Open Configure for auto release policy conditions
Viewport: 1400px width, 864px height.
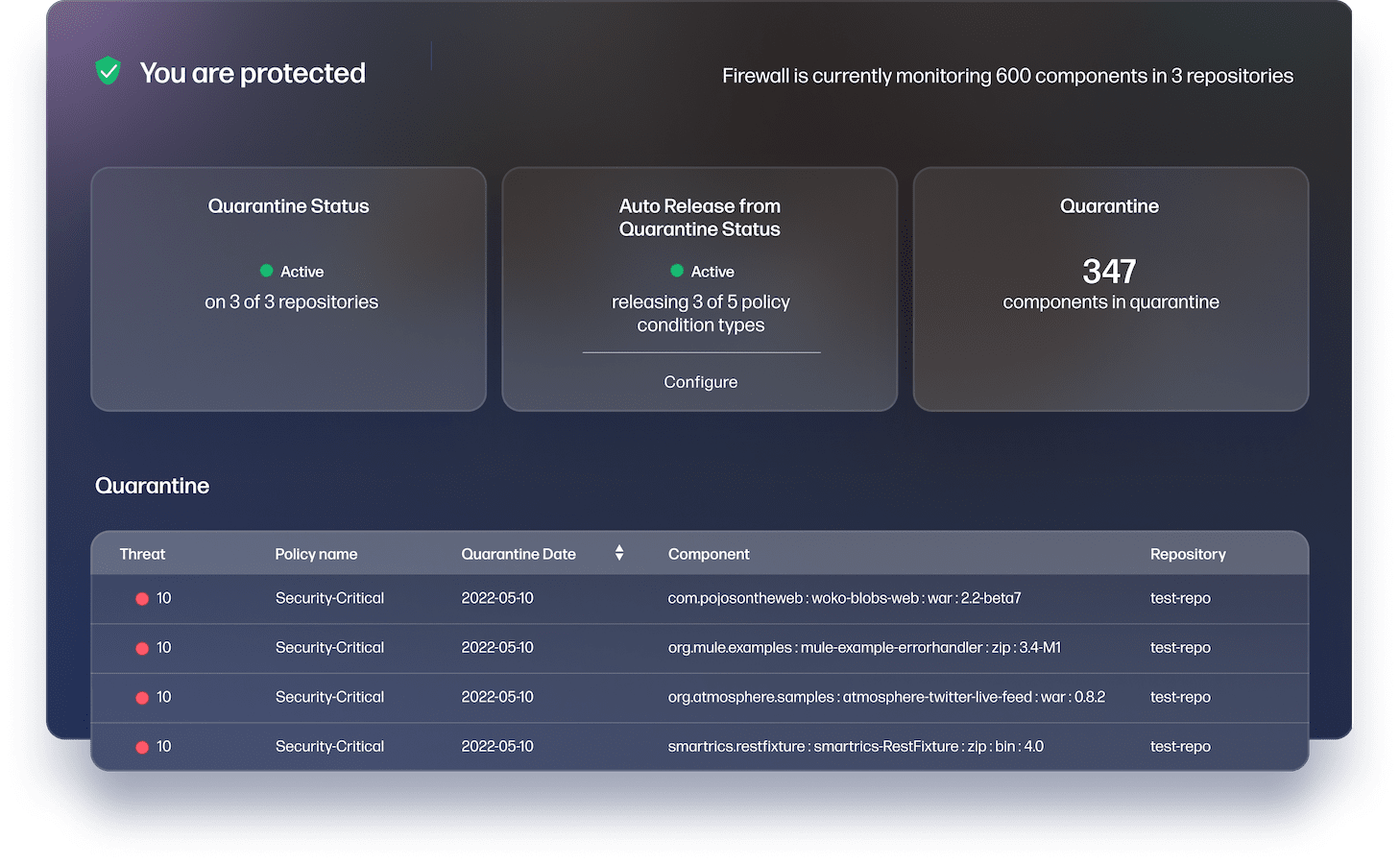(x=700, y=381)
